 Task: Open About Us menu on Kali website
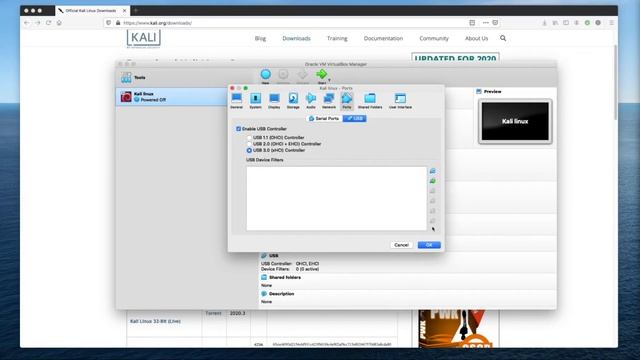coord(476,38)
